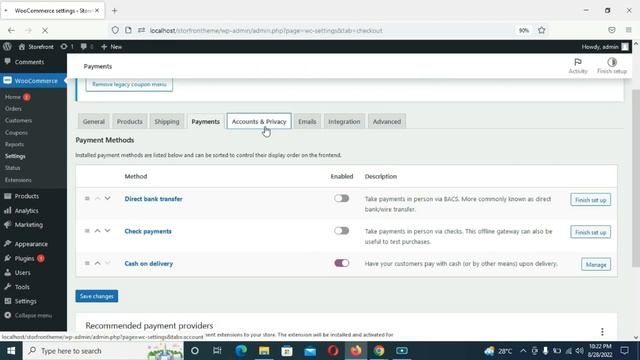
Task: Collapse the admin sidebar menu
Action: coord(33,315)
